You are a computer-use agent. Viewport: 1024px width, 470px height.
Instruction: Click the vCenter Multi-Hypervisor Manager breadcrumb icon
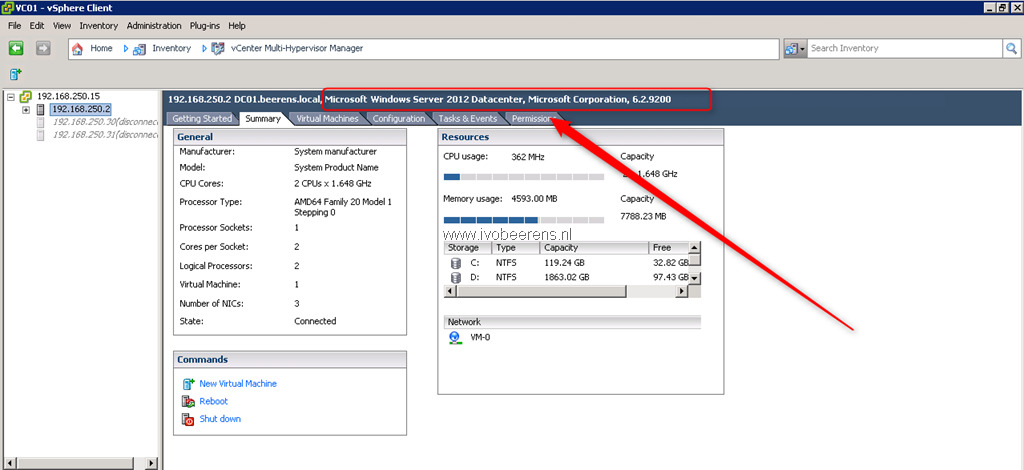pos(218,48)
